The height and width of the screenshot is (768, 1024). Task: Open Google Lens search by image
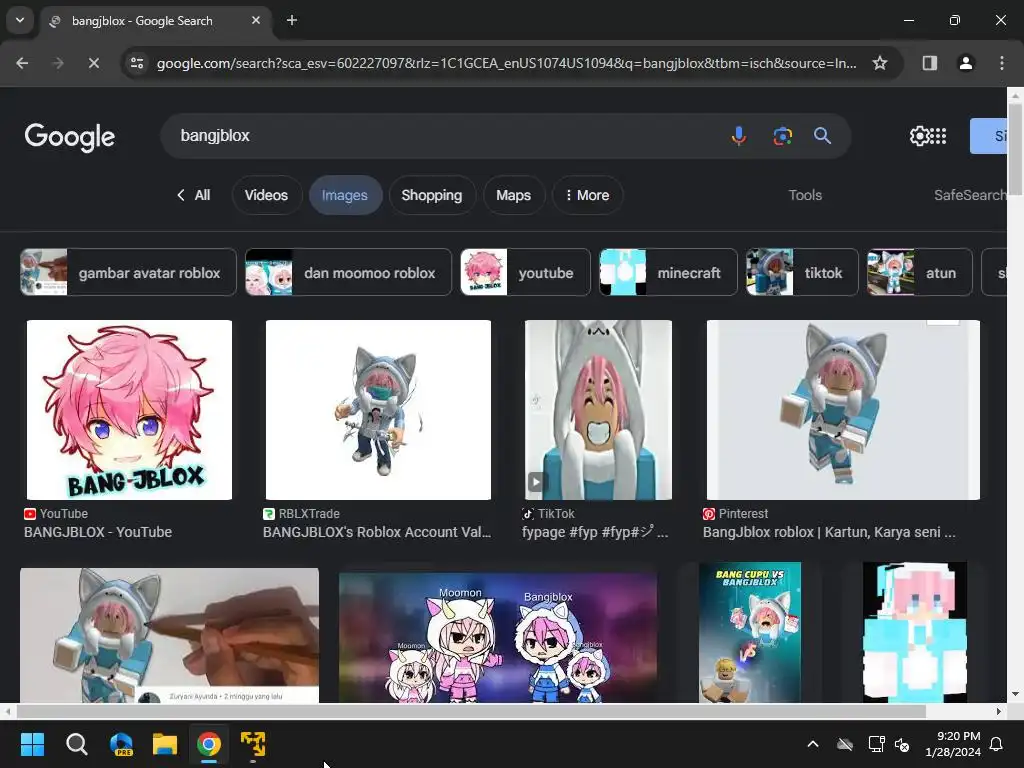tap(782, 136)
